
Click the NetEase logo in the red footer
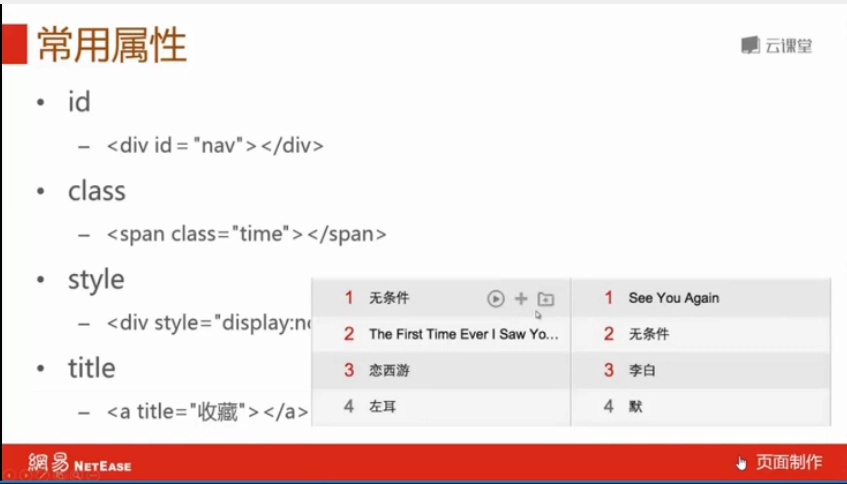pyautogui.click(x=80, y=463)
